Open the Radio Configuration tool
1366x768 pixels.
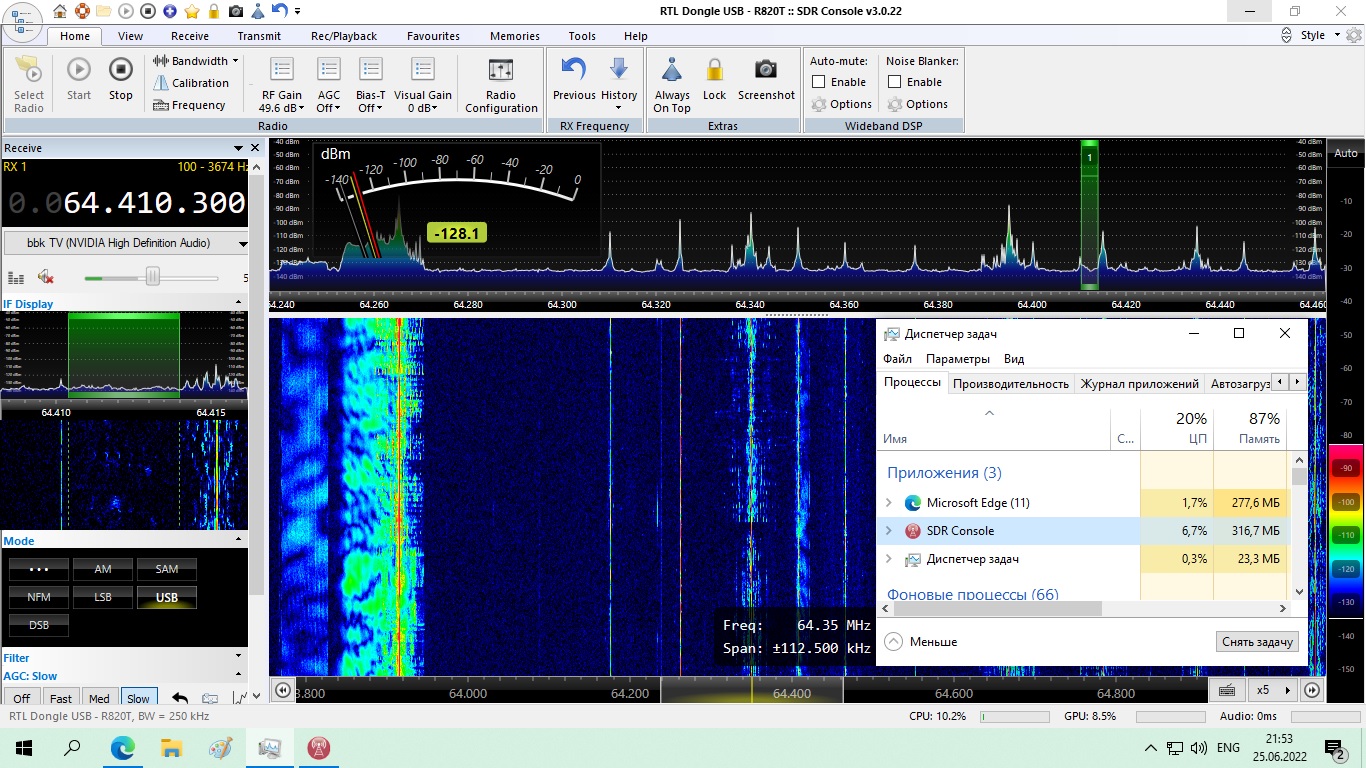(x=501, y=72)
